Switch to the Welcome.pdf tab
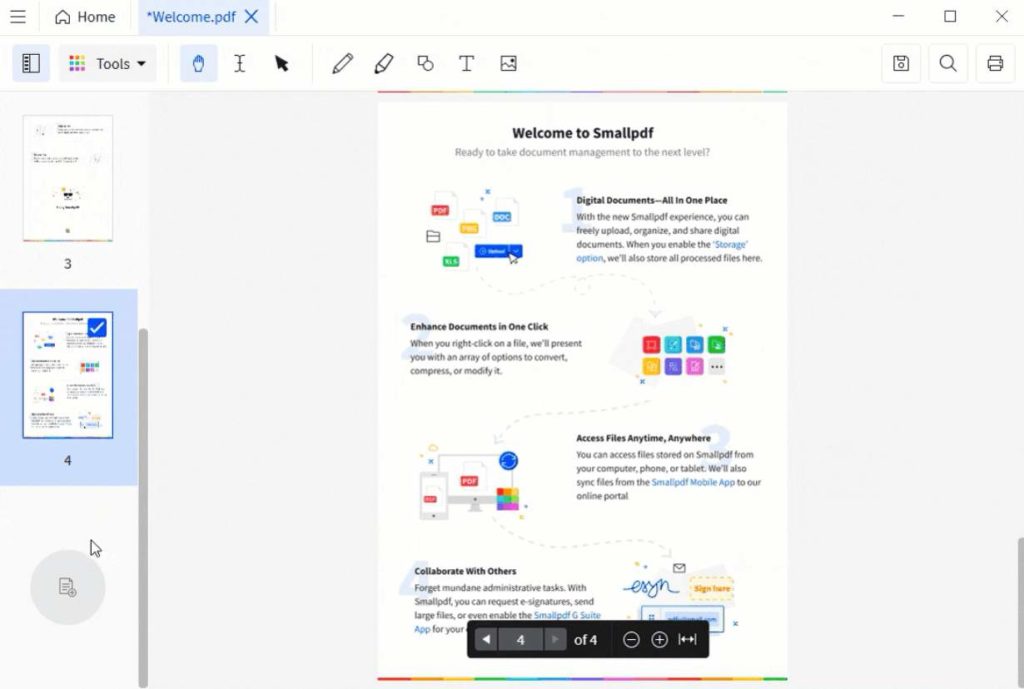The width and height of the screenshot is (1024, 689). [x=191, y=17]
